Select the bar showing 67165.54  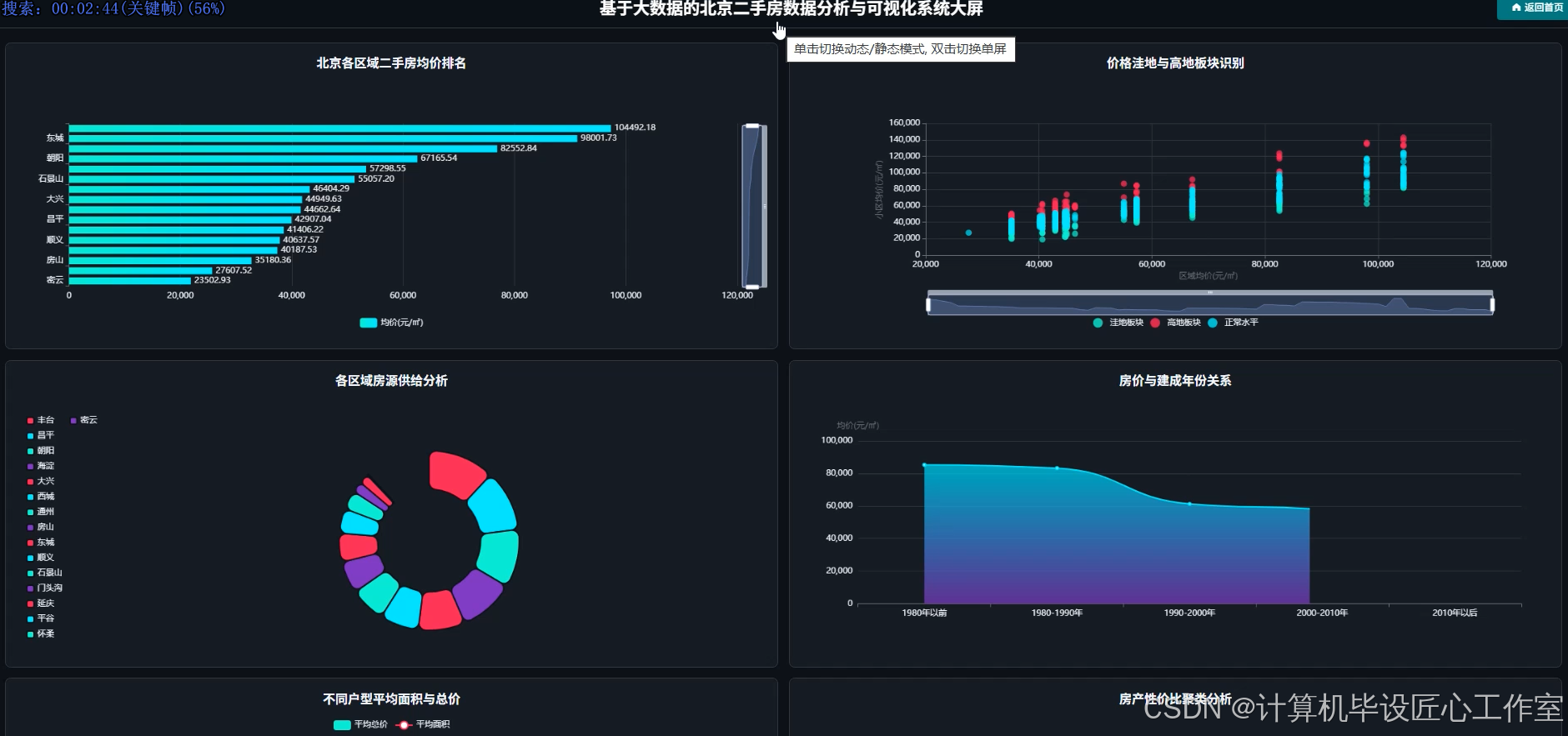point(243,158)
